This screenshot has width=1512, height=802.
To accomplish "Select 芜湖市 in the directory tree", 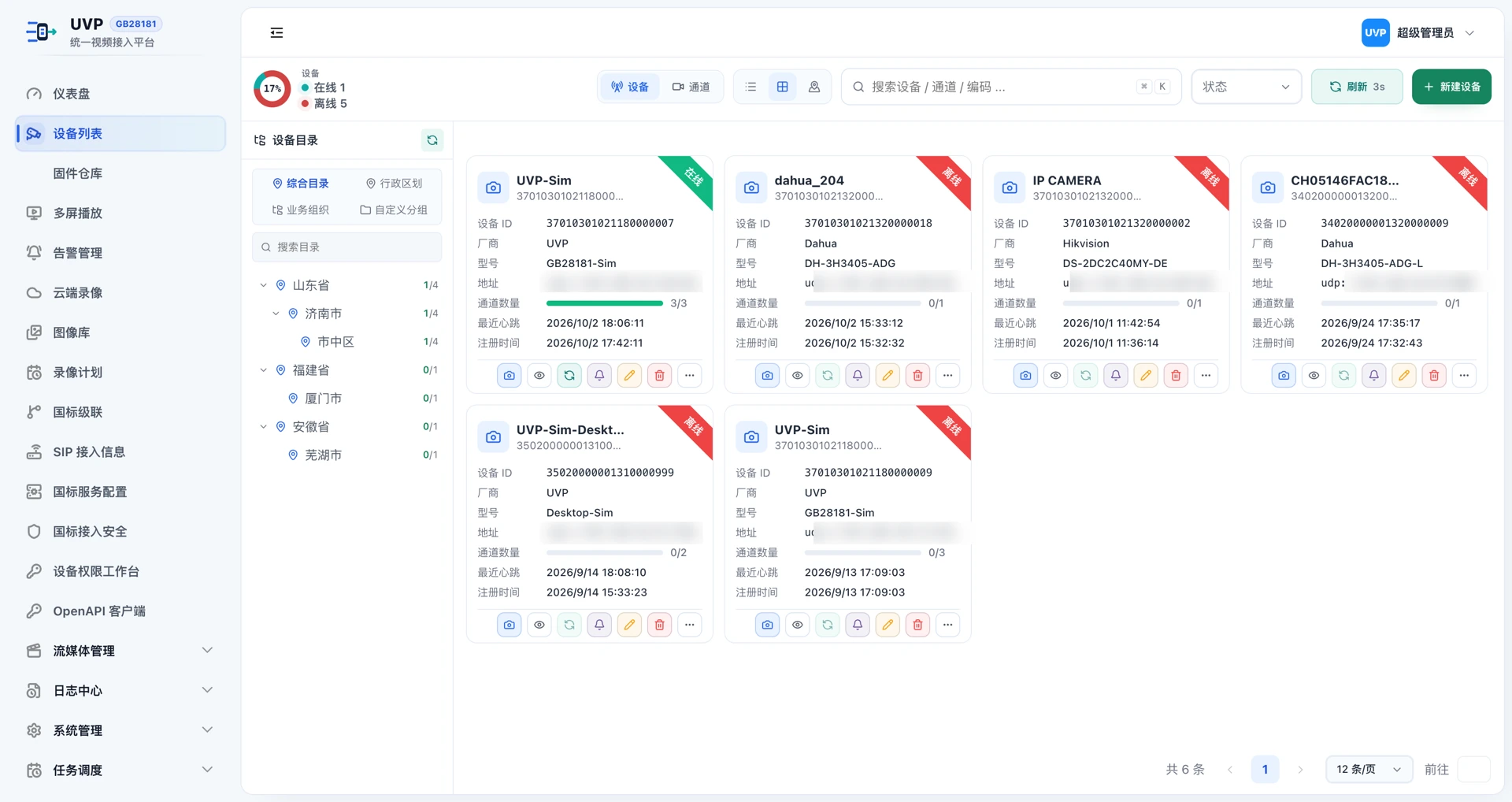I will pos(323,455).
